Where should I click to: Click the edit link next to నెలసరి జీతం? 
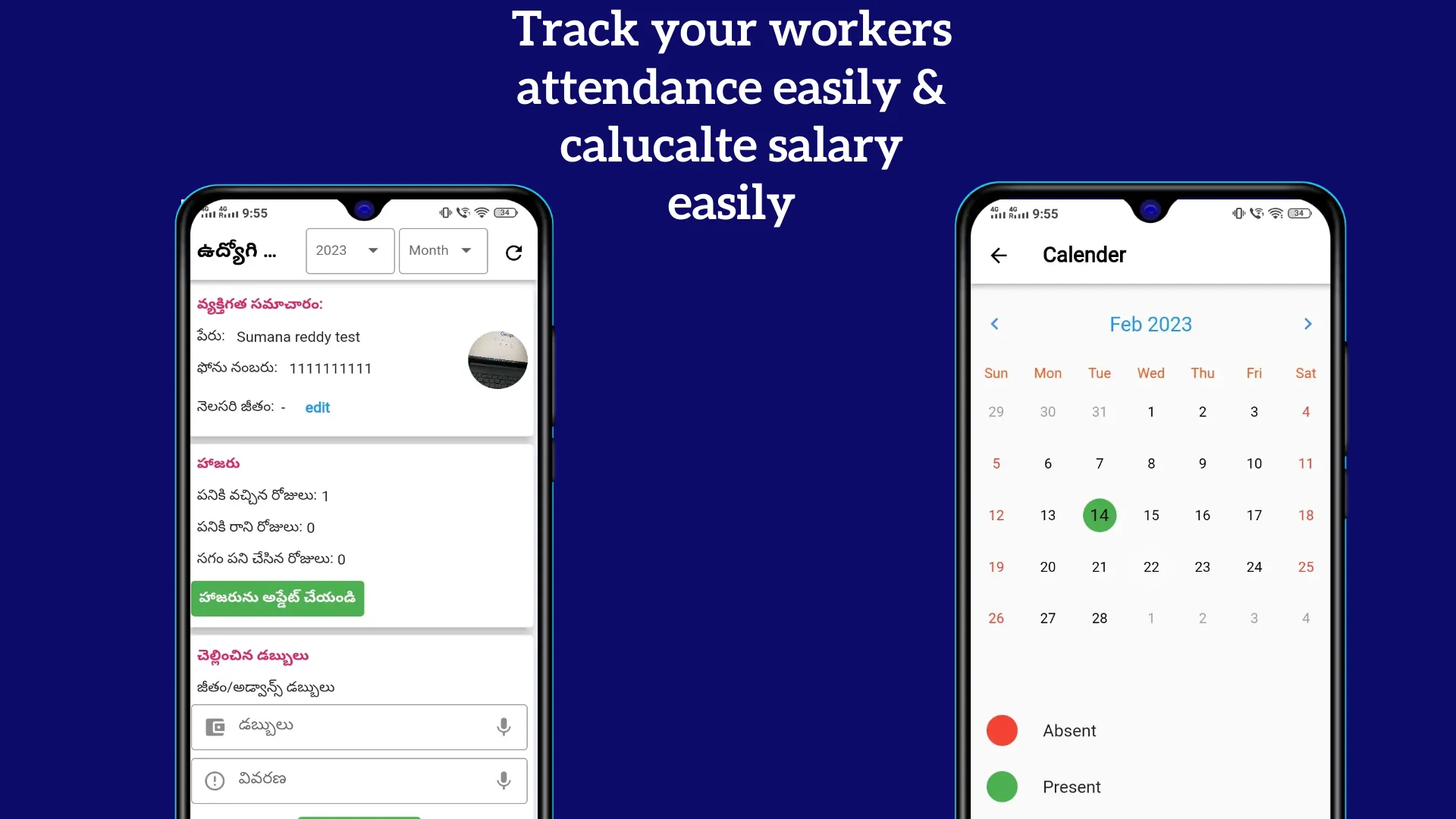coord(317,407)
